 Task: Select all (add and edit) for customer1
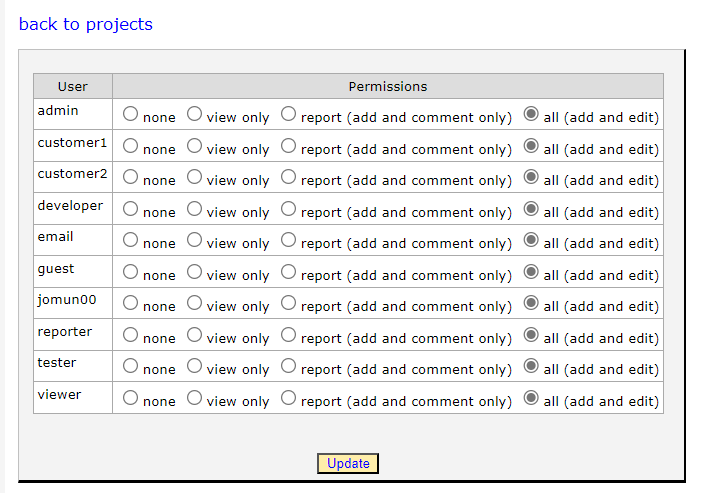531,146
